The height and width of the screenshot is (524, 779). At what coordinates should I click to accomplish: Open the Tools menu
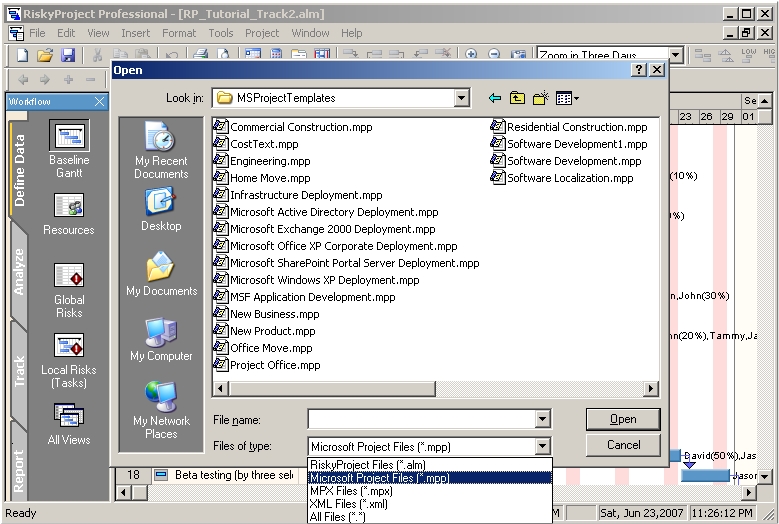click(221, 33)
